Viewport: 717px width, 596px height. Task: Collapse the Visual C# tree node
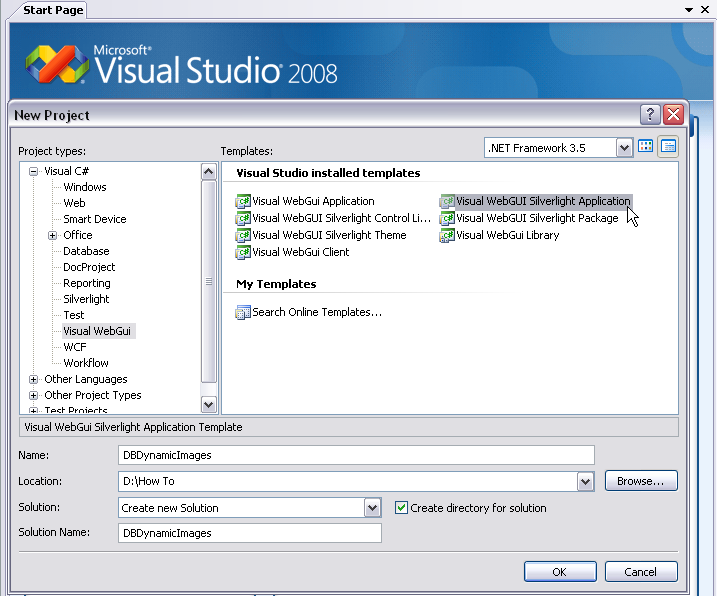click(x=33, y=172)
